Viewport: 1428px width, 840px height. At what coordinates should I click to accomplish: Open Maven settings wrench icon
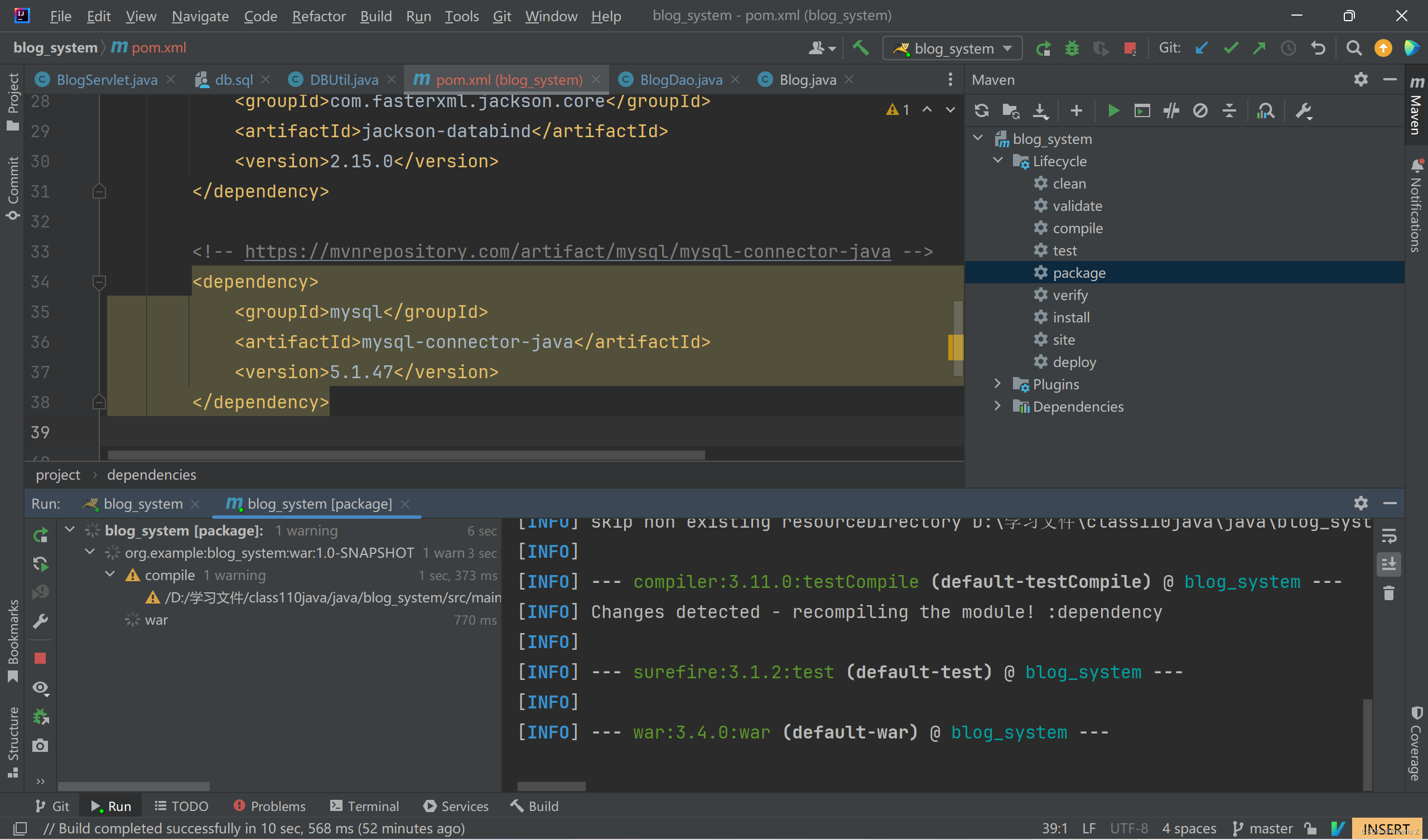click(x=1304, y=110)
